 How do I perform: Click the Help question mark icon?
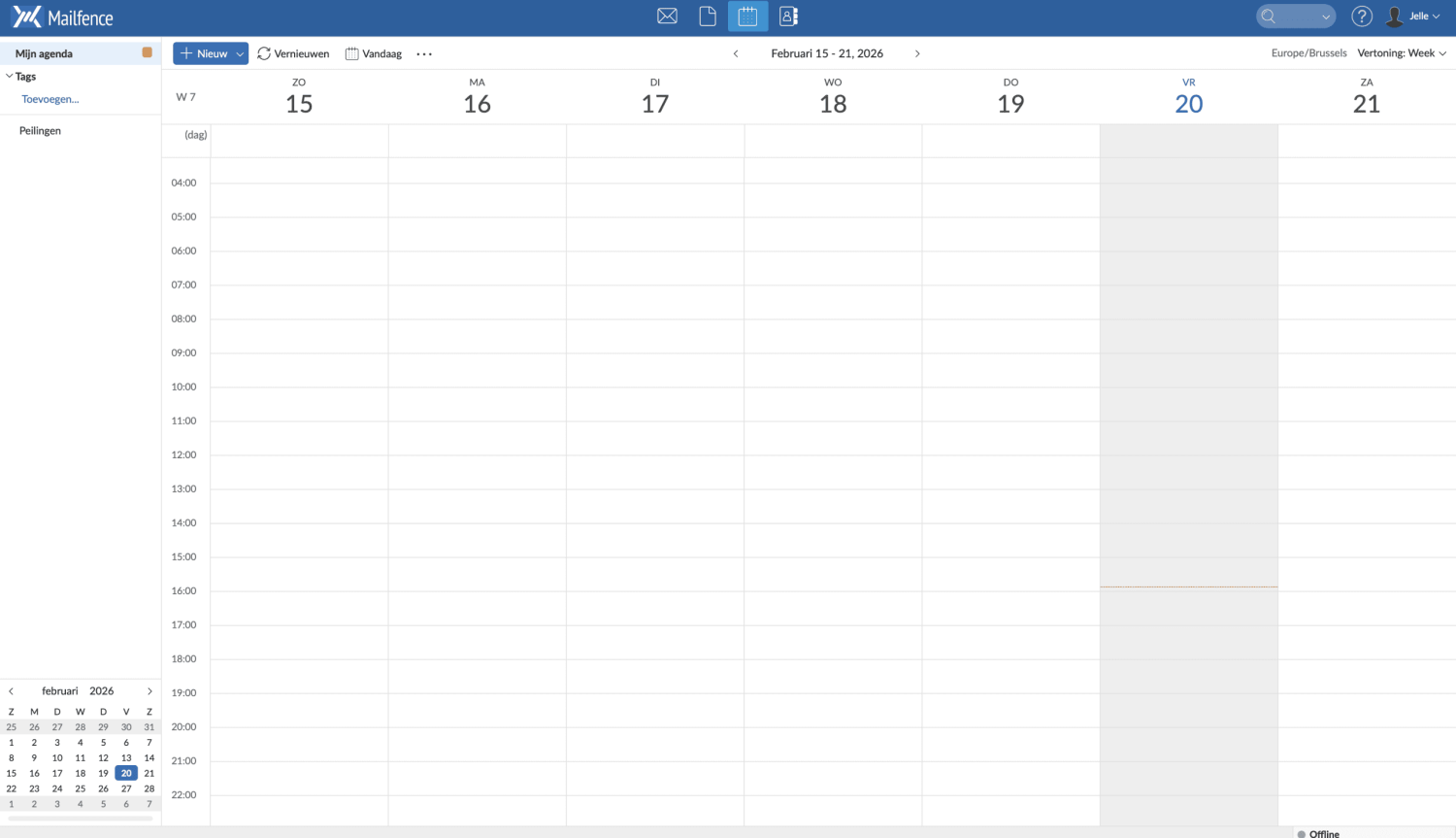pyautogui.click(x=1362, y=17)
